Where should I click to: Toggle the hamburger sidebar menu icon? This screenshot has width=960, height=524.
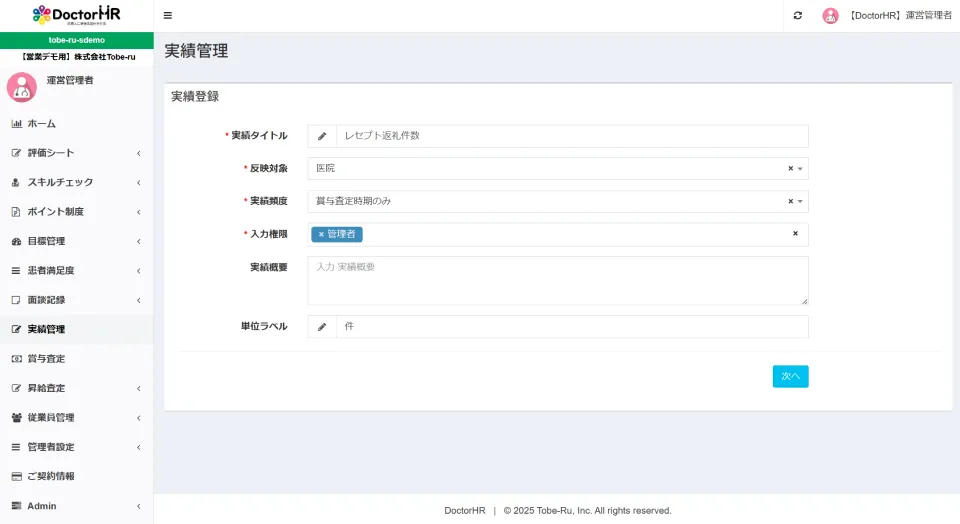168,15
